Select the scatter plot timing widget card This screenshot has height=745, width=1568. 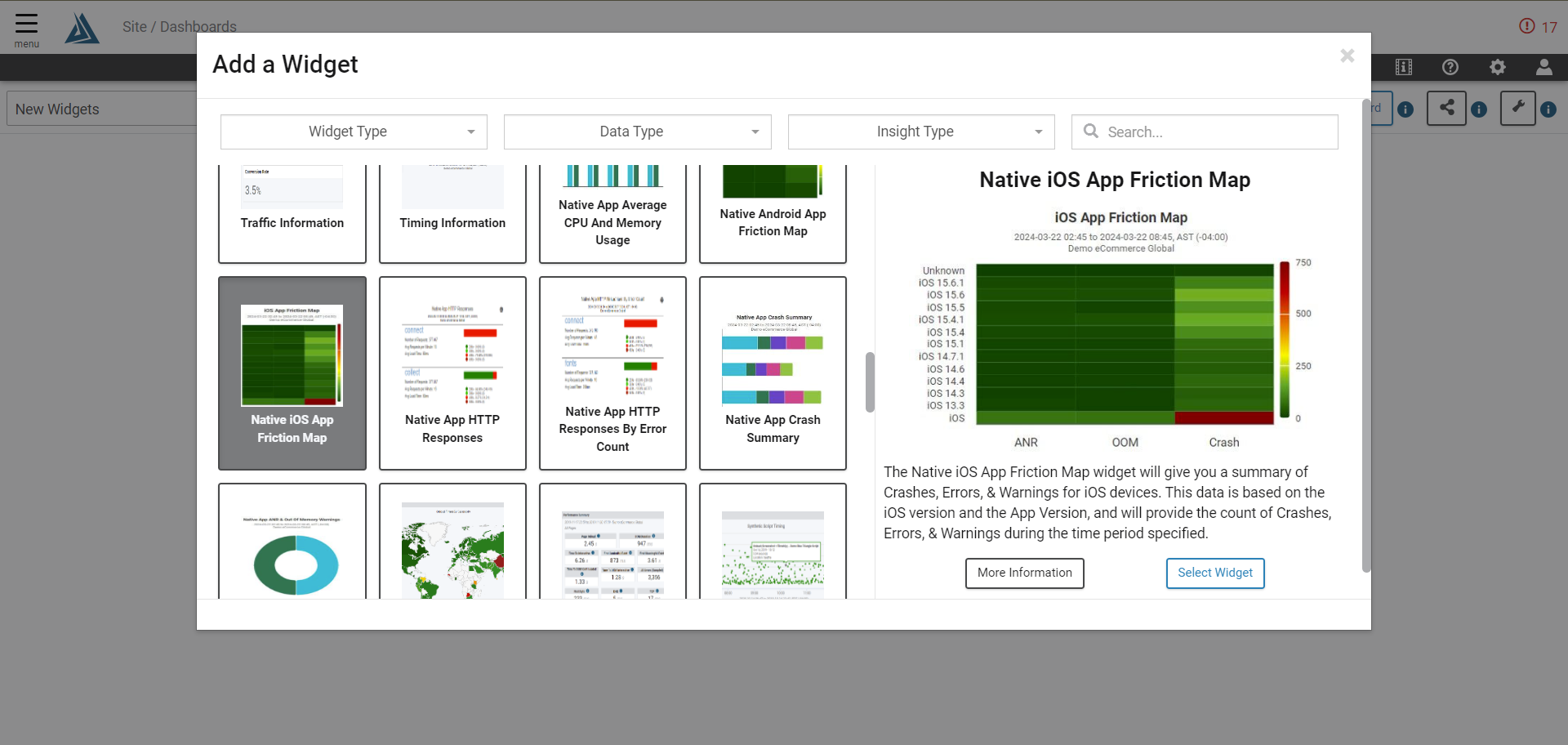pyautogui.click(x=773, y=542)
